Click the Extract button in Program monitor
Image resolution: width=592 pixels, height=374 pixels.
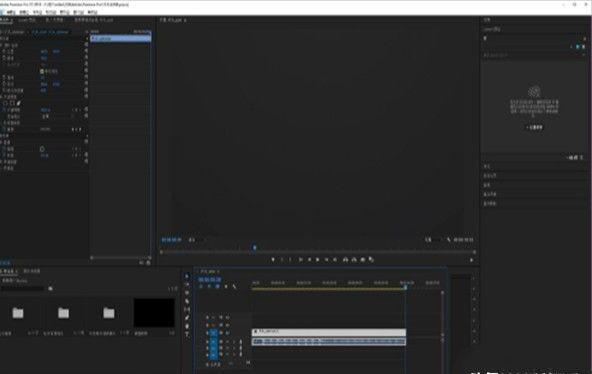pos(354,260)
